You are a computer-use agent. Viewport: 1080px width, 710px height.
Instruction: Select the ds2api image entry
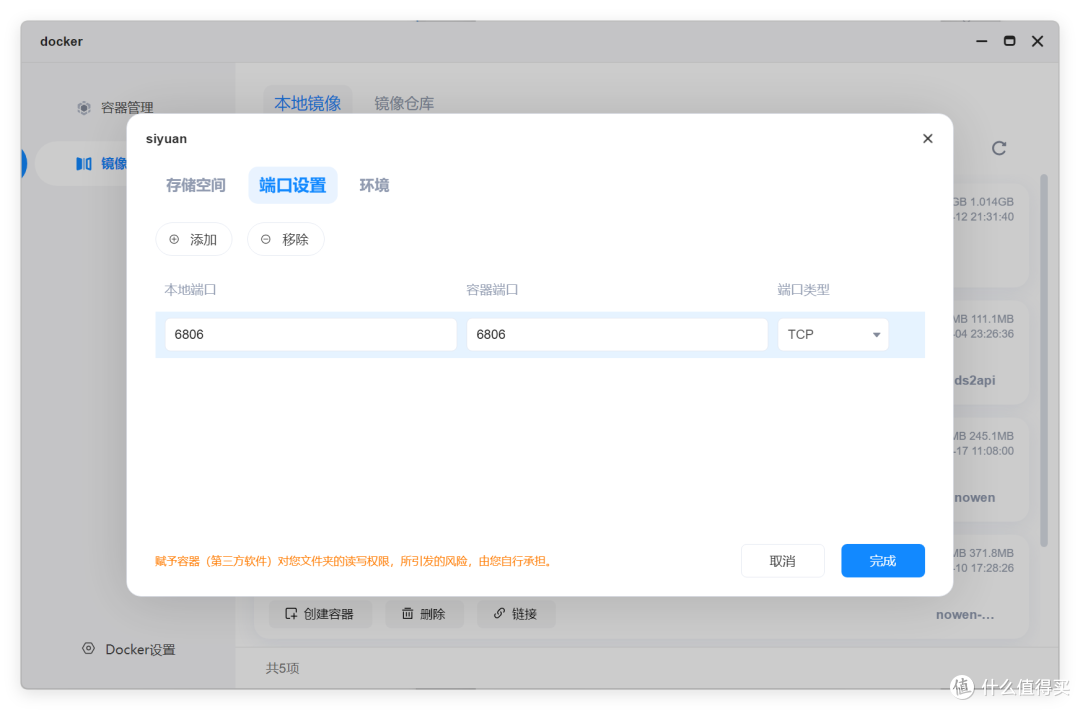975,380
